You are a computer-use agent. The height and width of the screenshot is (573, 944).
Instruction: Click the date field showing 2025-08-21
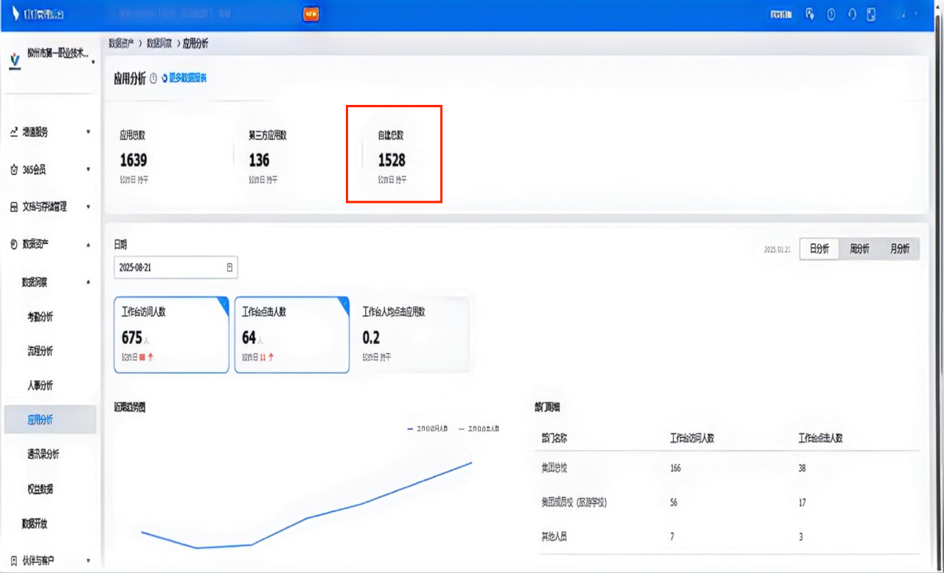[176, 268]
